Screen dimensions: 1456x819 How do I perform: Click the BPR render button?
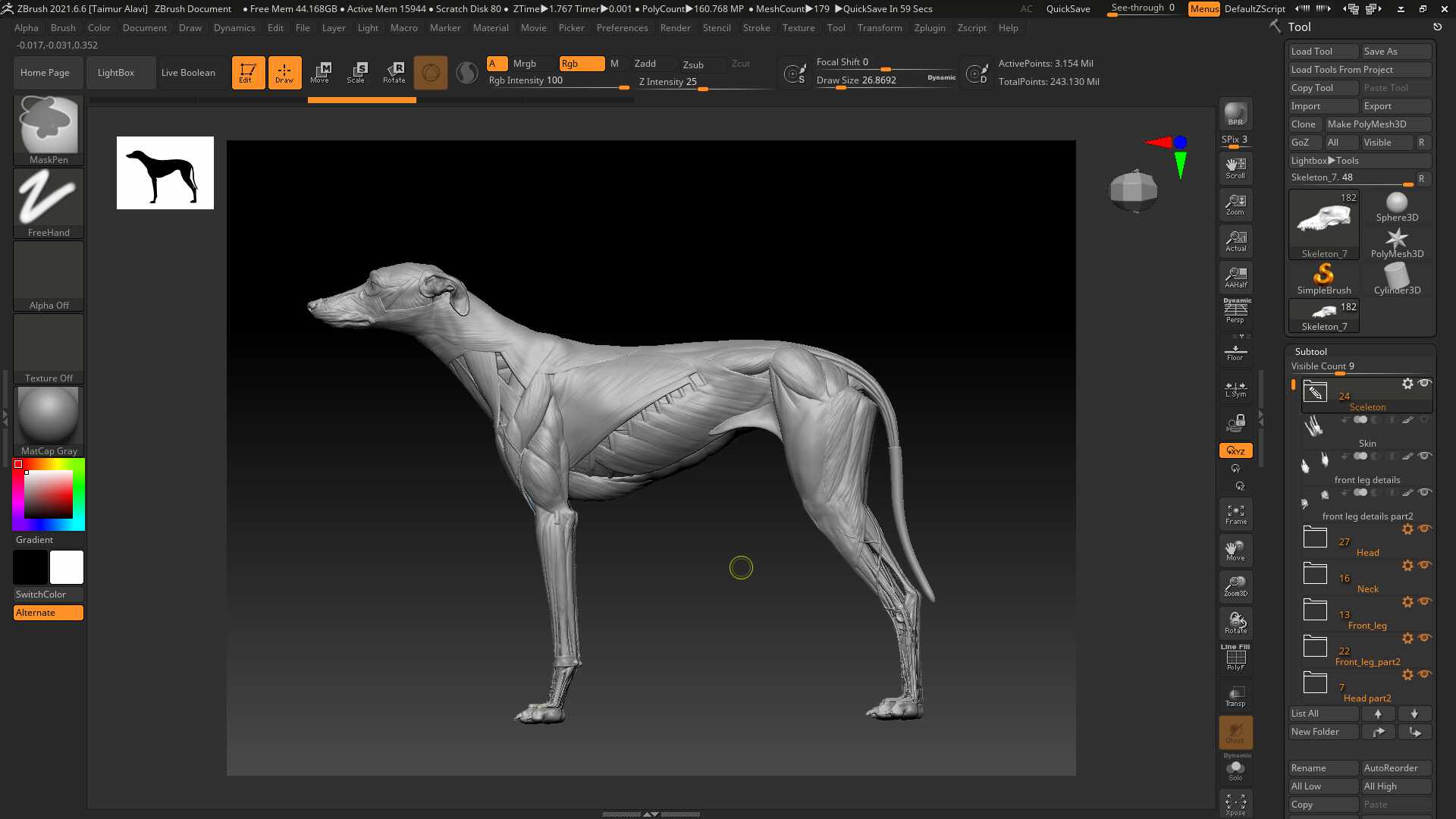pos(1235,114)
